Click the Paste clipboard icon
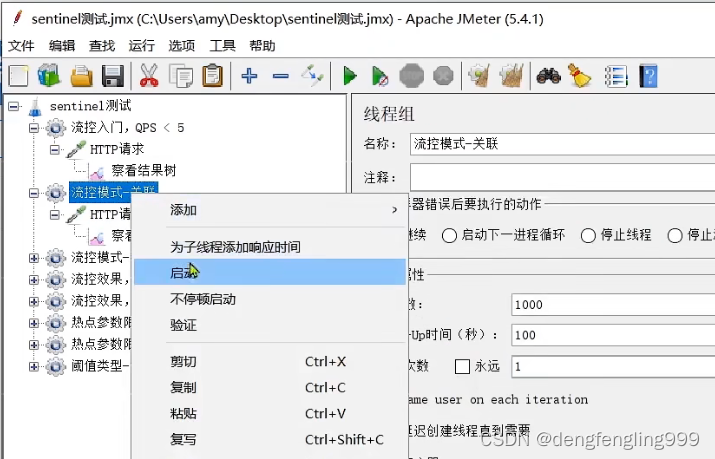Viewport: 715px width, 459px height. (212, 76)
